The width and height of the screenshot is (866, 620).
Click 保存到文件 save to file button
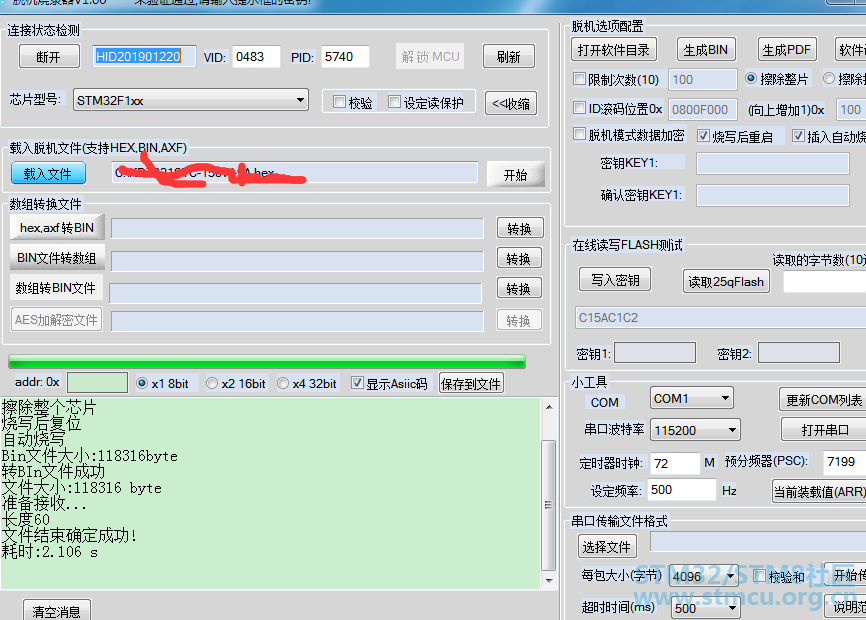tap(470, 383)
